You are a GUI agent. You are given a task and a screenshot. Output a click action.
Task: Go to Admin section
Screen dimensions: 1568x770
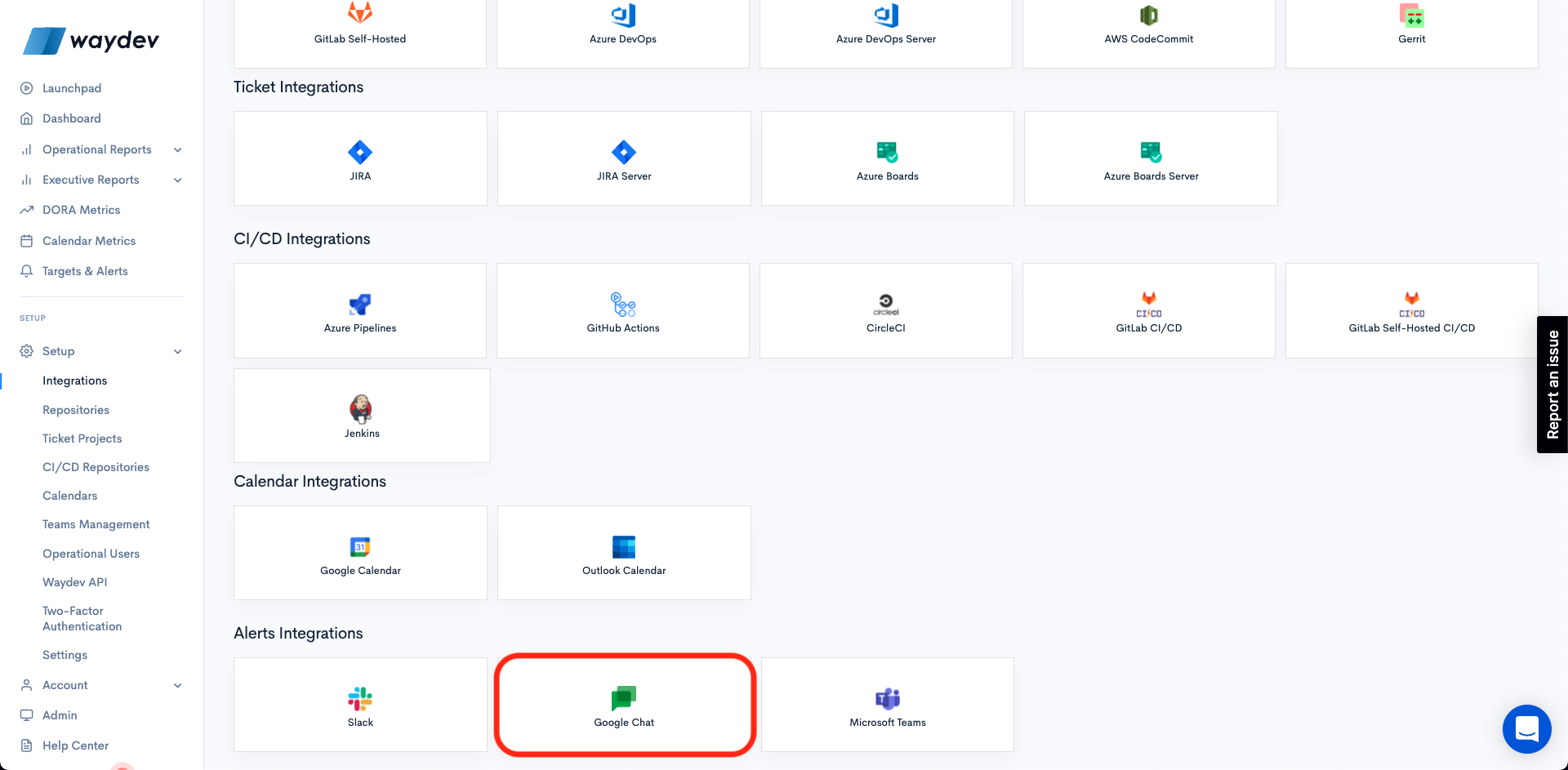[x=60, y=715]
